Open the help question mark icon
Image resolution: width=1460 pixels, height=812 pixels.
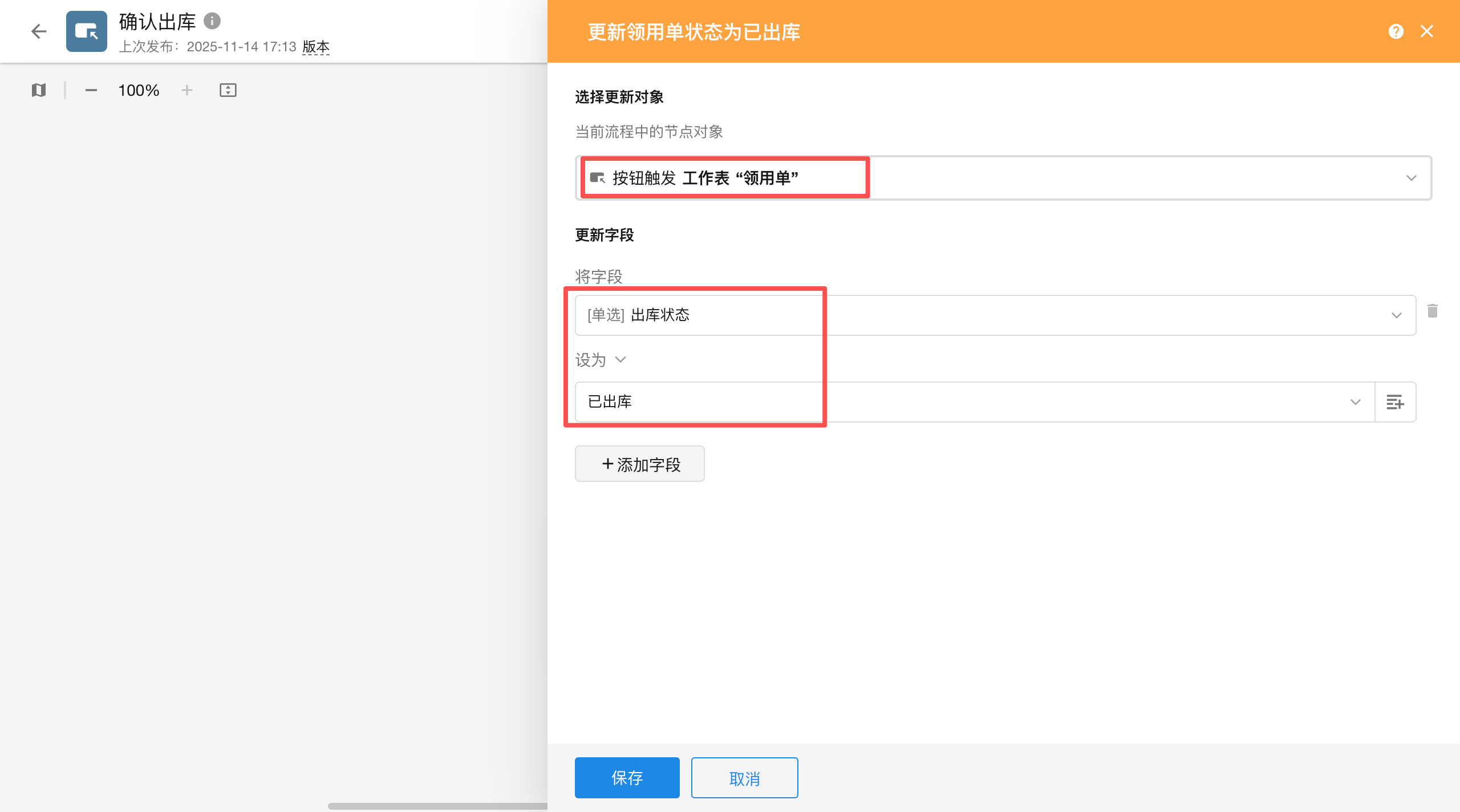[1396, 31]
